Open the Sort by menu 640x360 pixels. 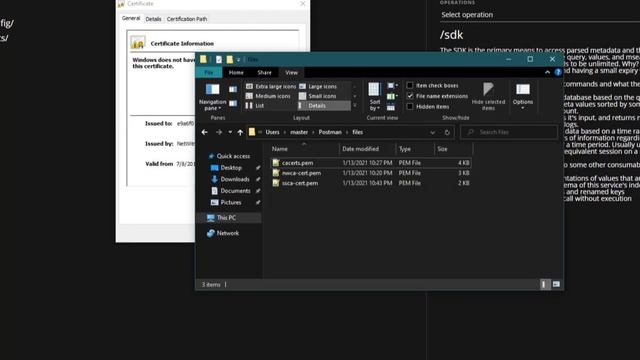pos(374,97)
